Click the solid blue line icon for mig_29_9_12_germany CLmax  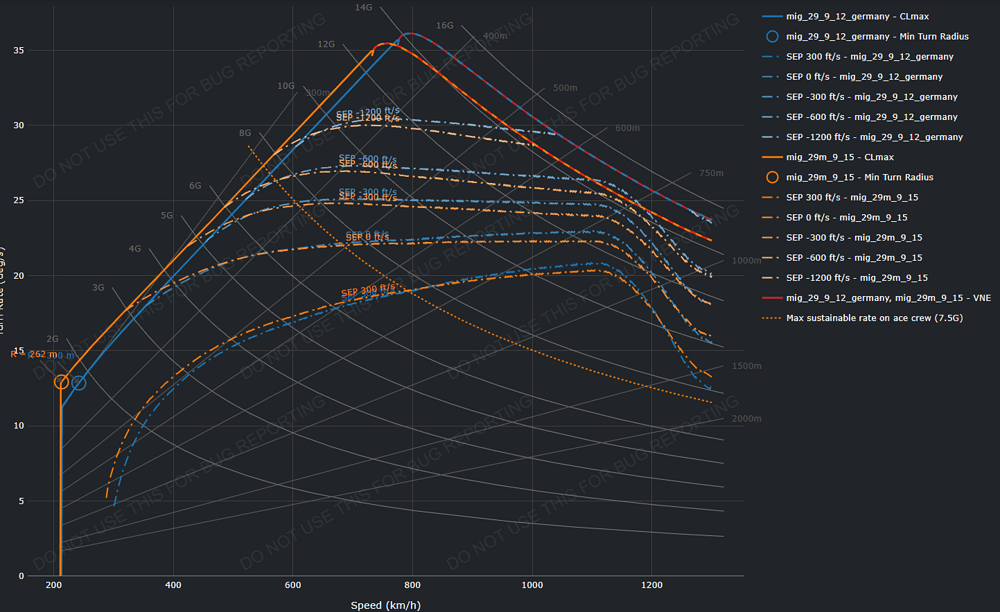pyautogui.click(x=772, y=16)
